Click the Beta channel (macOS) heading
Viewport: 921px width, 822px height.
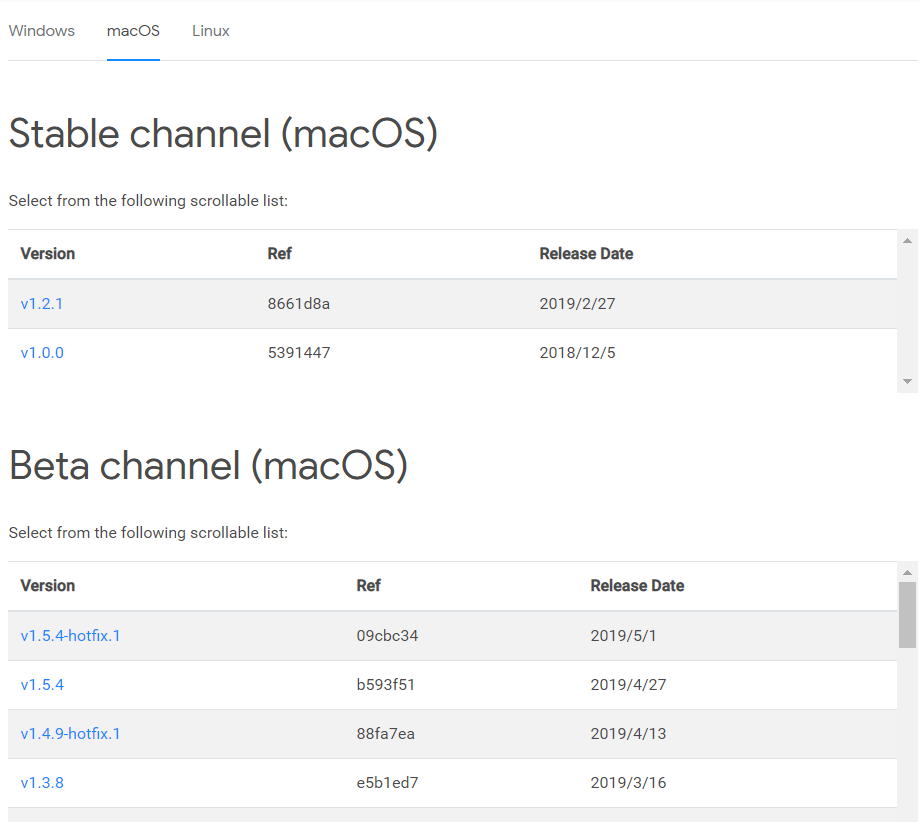click(209, 465)
